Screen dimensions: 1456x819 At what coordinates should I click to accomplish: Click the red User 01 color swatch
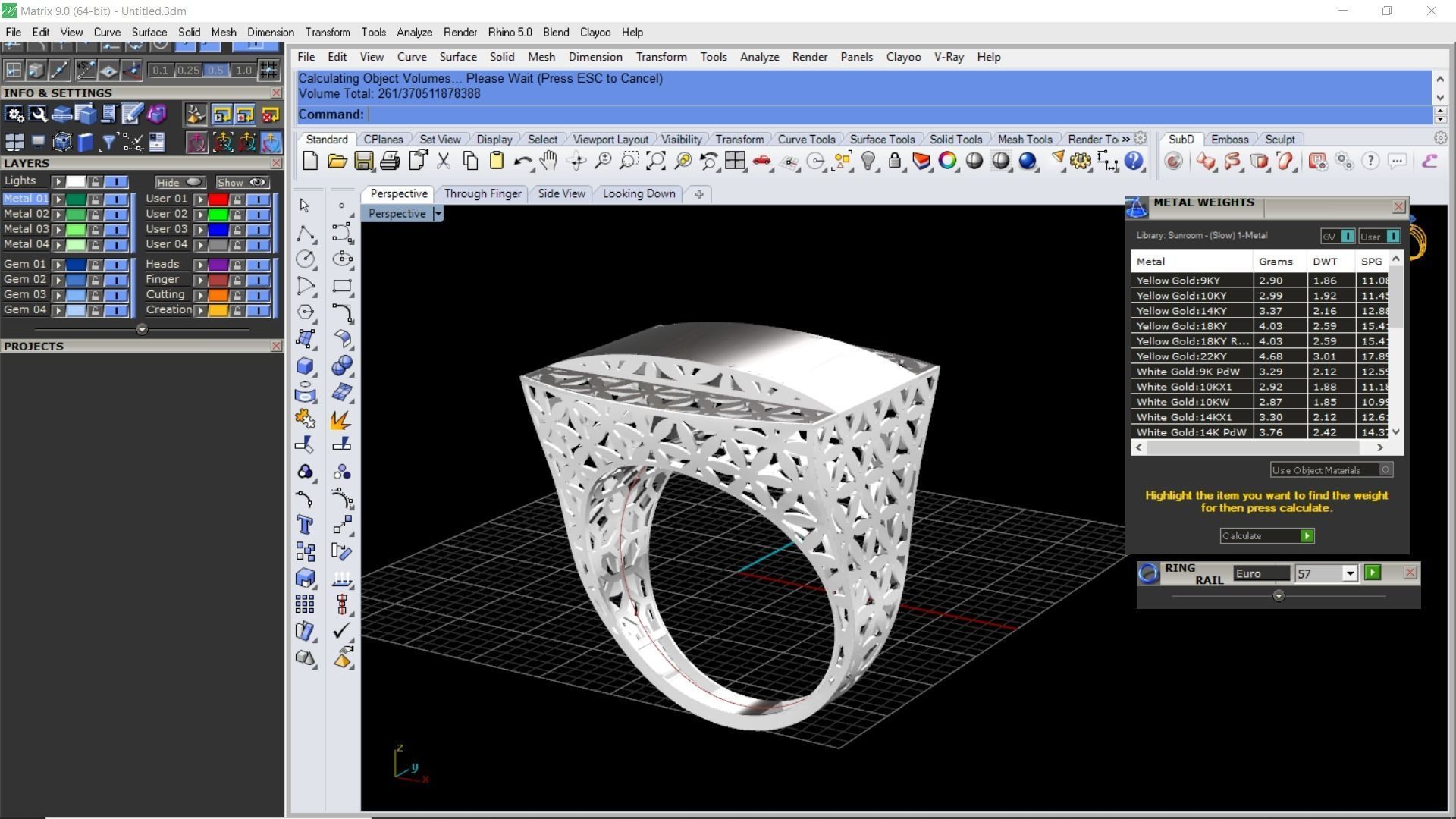[x=218, y=199]
